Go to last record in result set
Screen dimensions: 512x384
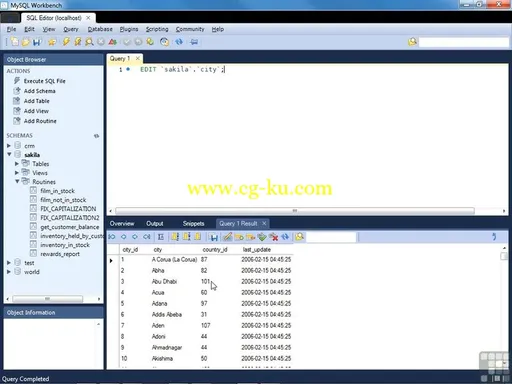[147, 237]
